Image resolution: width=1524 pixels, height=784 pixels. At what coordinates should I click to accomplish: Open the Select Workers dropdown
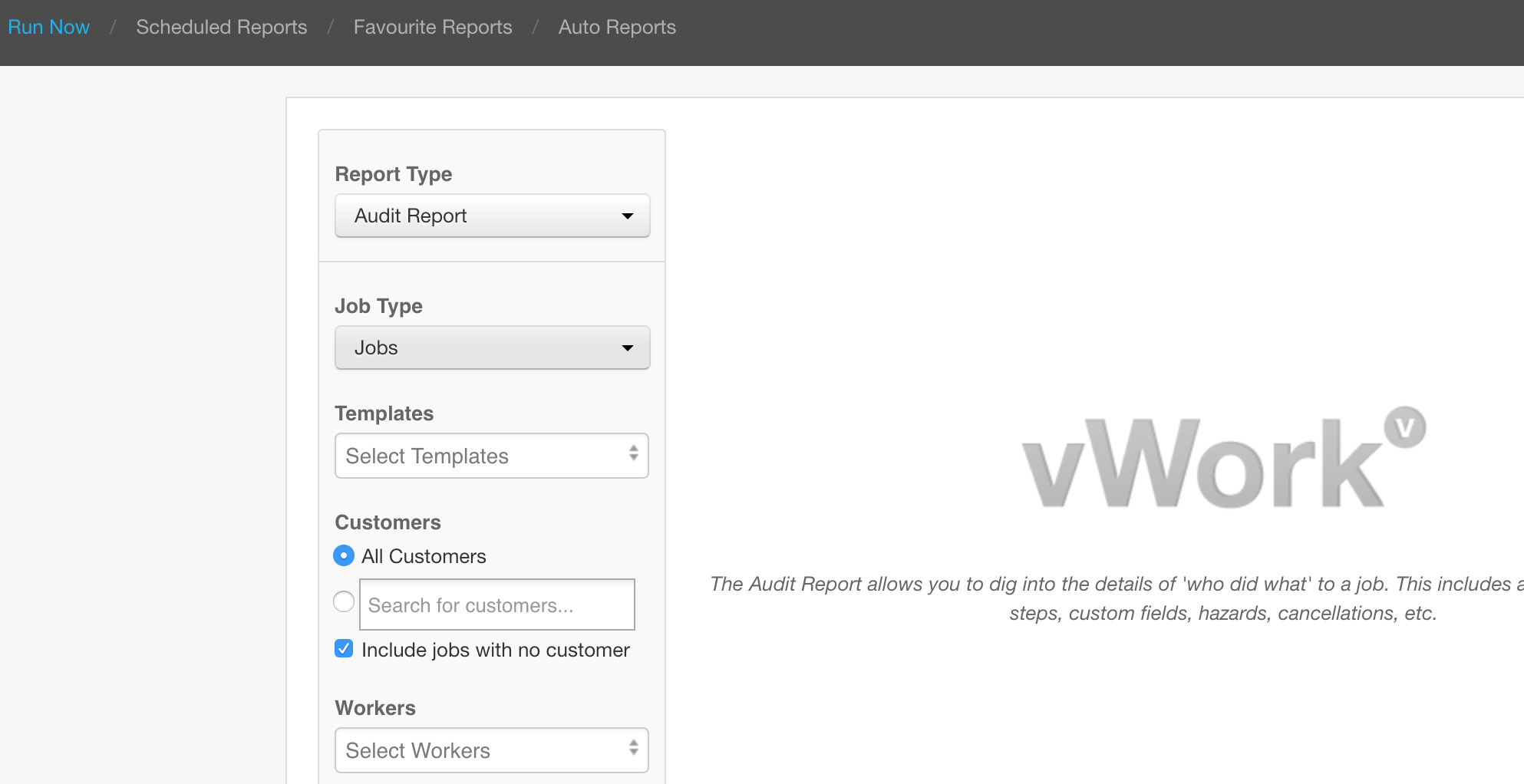[492, 750]
